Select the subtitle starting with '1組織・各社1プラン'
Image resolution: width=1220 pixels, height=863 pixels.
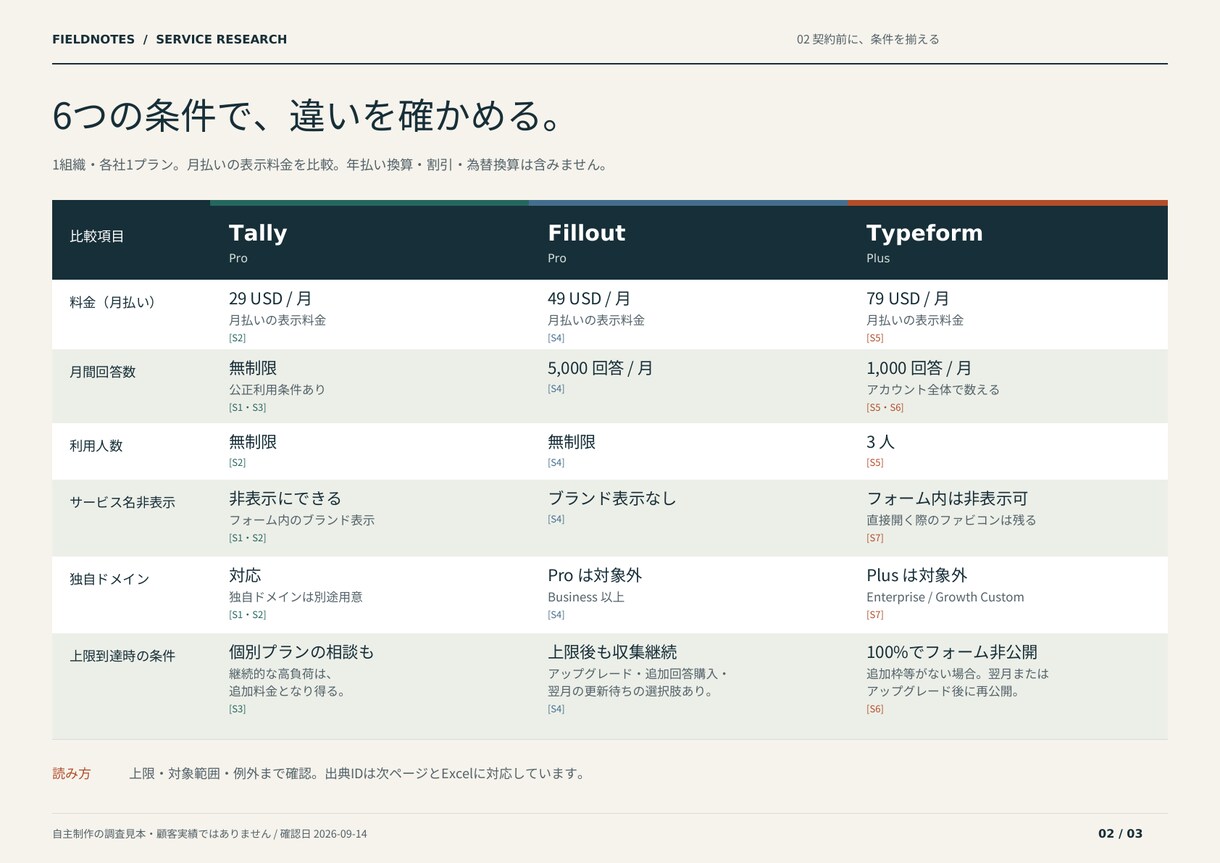(330, 165)
